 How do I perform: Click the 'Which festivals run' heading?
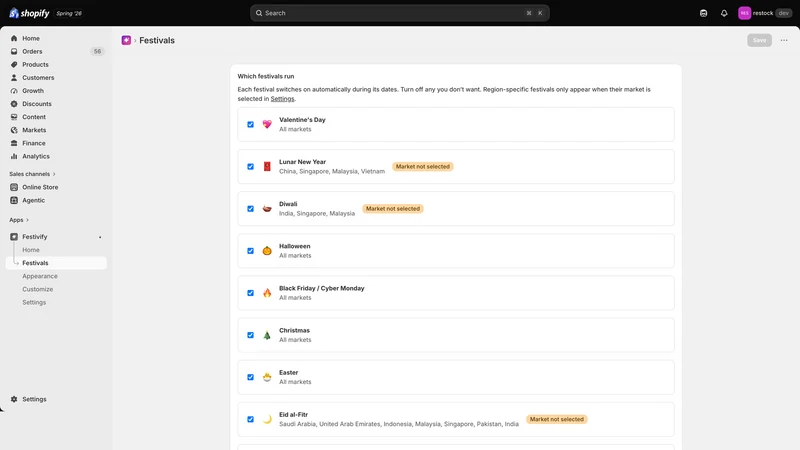click(x=266, y=77)
